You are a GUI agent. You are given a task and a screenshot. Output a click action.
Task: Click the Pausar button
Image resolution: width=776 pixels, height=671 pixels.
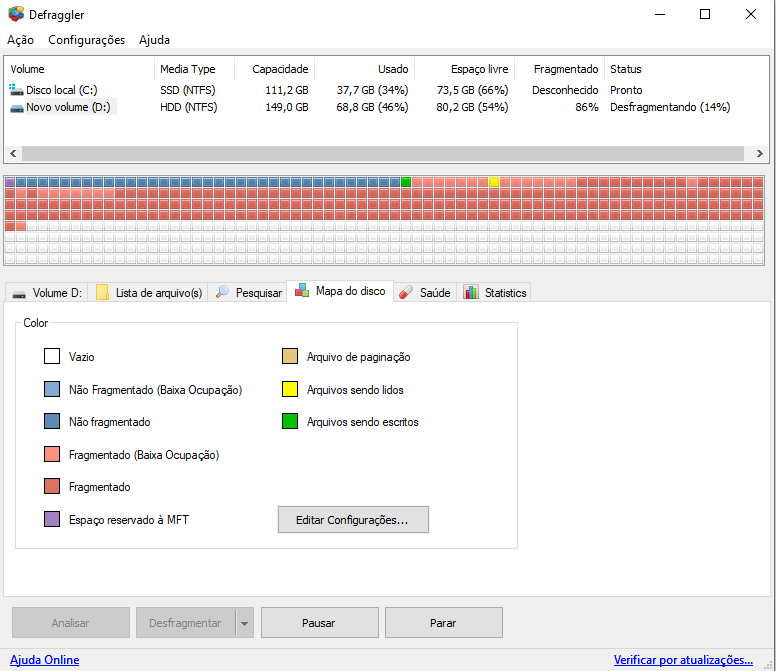pos(320,623)
